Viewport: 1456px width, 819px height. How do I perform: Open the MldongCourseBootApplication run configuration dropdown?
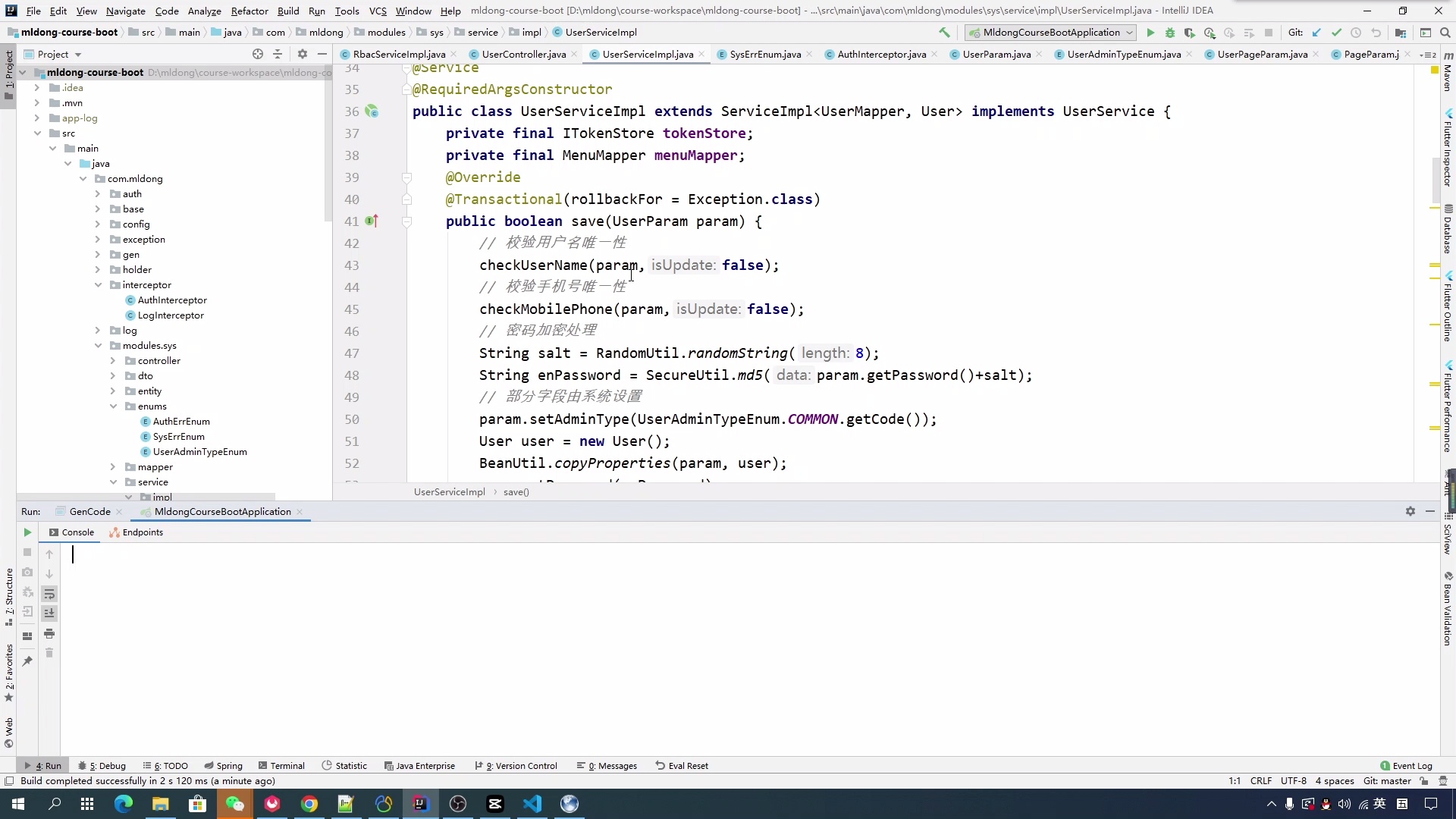pyautogui.click(x=1051, y=33)
